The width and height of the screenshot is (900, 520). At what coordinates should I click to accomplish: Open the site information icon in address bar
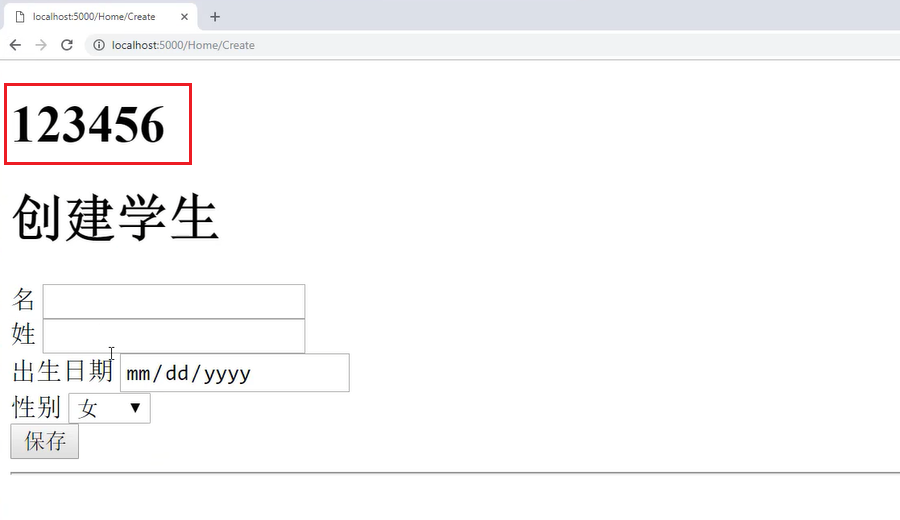click(x=99, y=45)
